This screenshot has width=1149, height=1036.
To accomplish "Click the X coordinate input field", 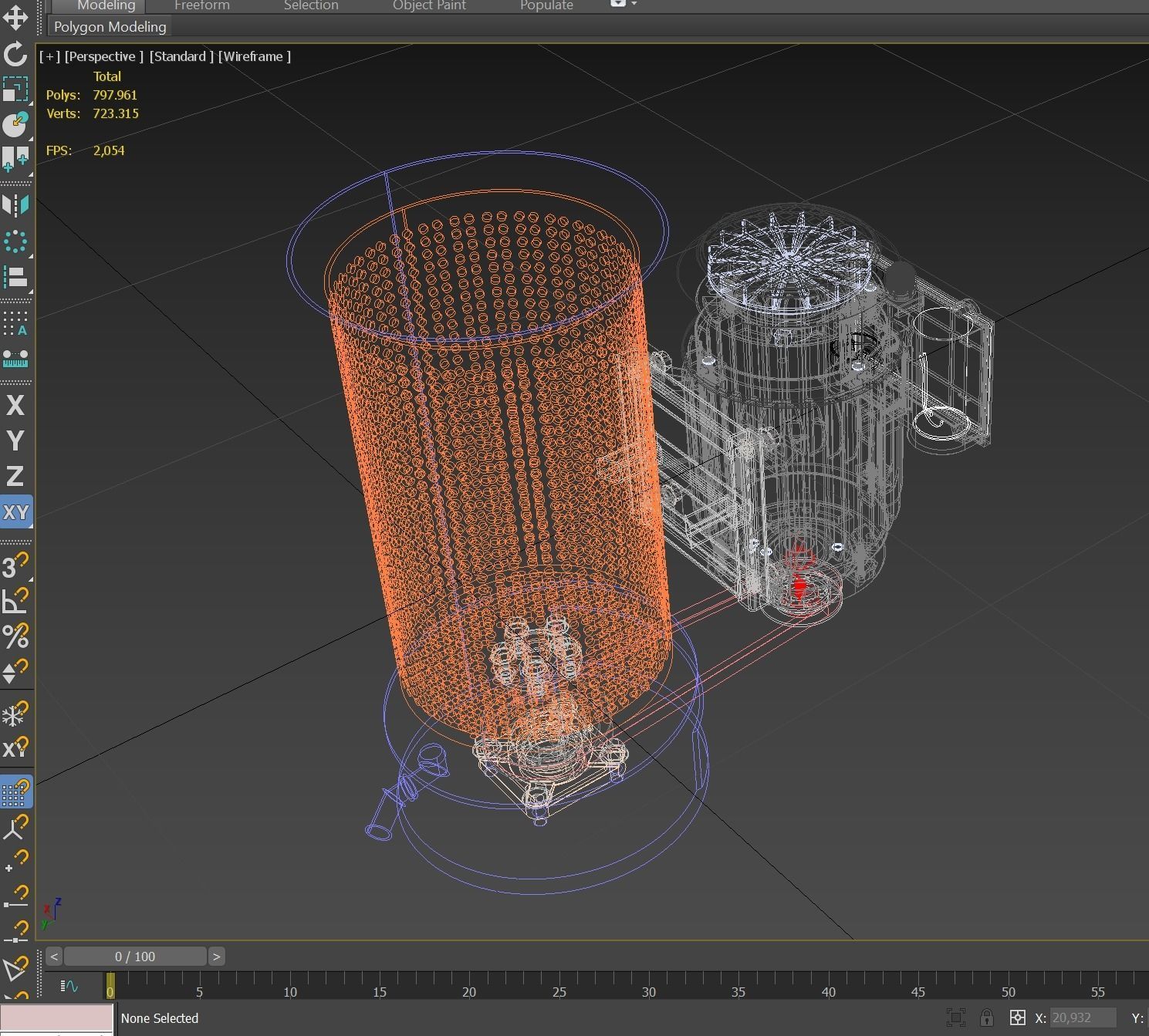I will [1082, 1017].
